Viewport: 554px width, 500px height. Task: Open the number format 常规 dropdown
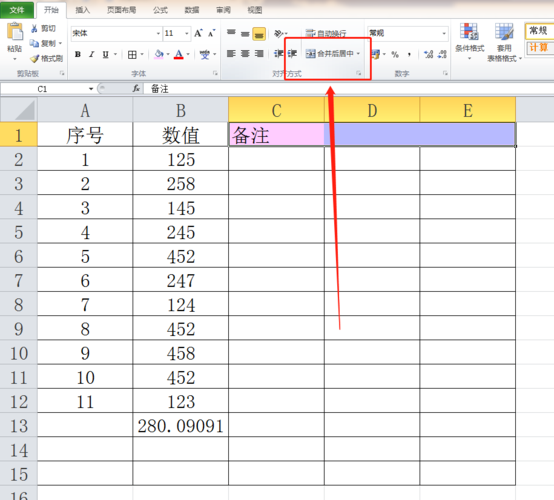pyautogui.click(x=444, y=34)
